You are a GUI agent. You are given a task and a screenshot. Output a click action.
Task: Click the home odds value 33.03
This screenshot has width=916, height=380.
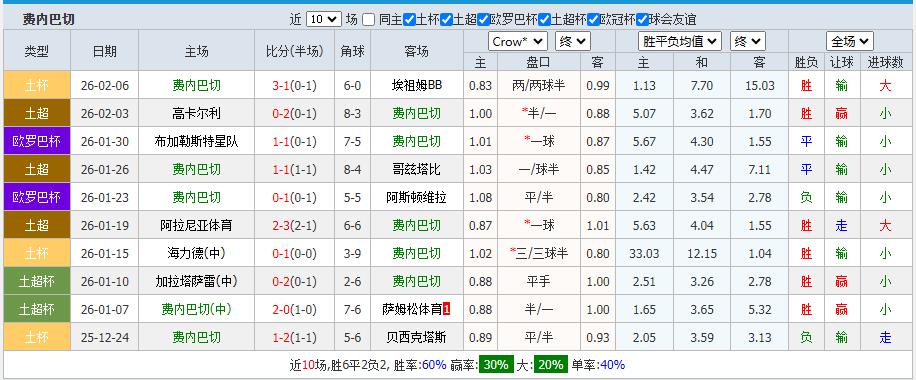click(644, 254)
